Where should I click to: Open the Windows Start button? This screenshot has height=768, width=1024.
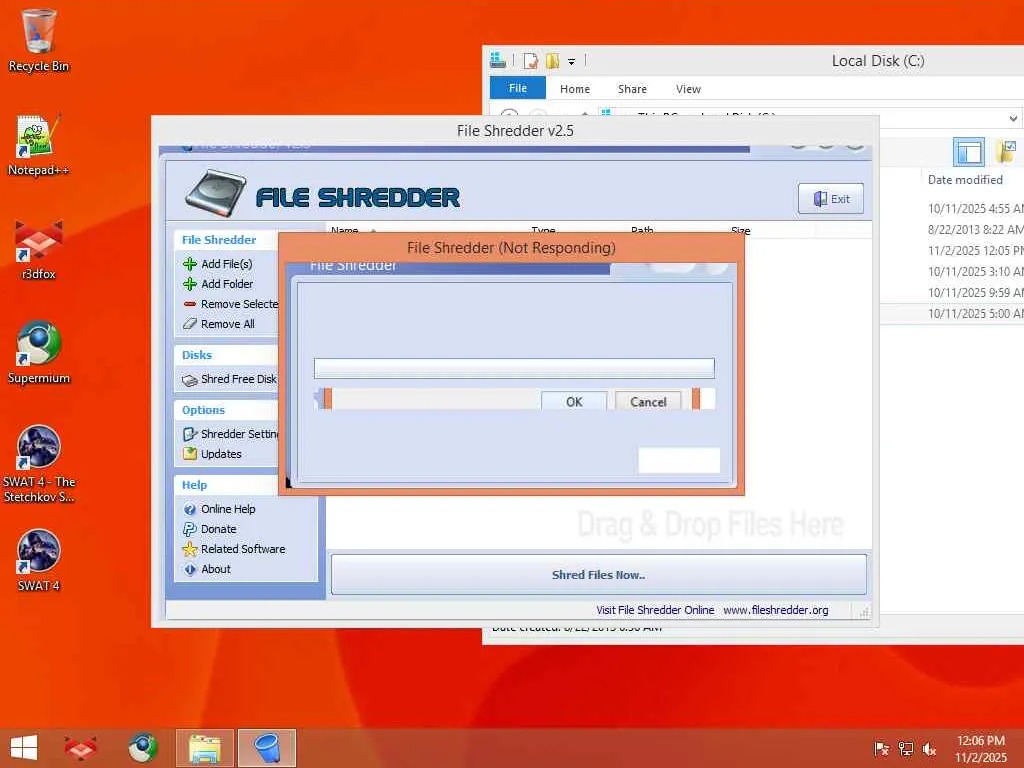point(24,748)
